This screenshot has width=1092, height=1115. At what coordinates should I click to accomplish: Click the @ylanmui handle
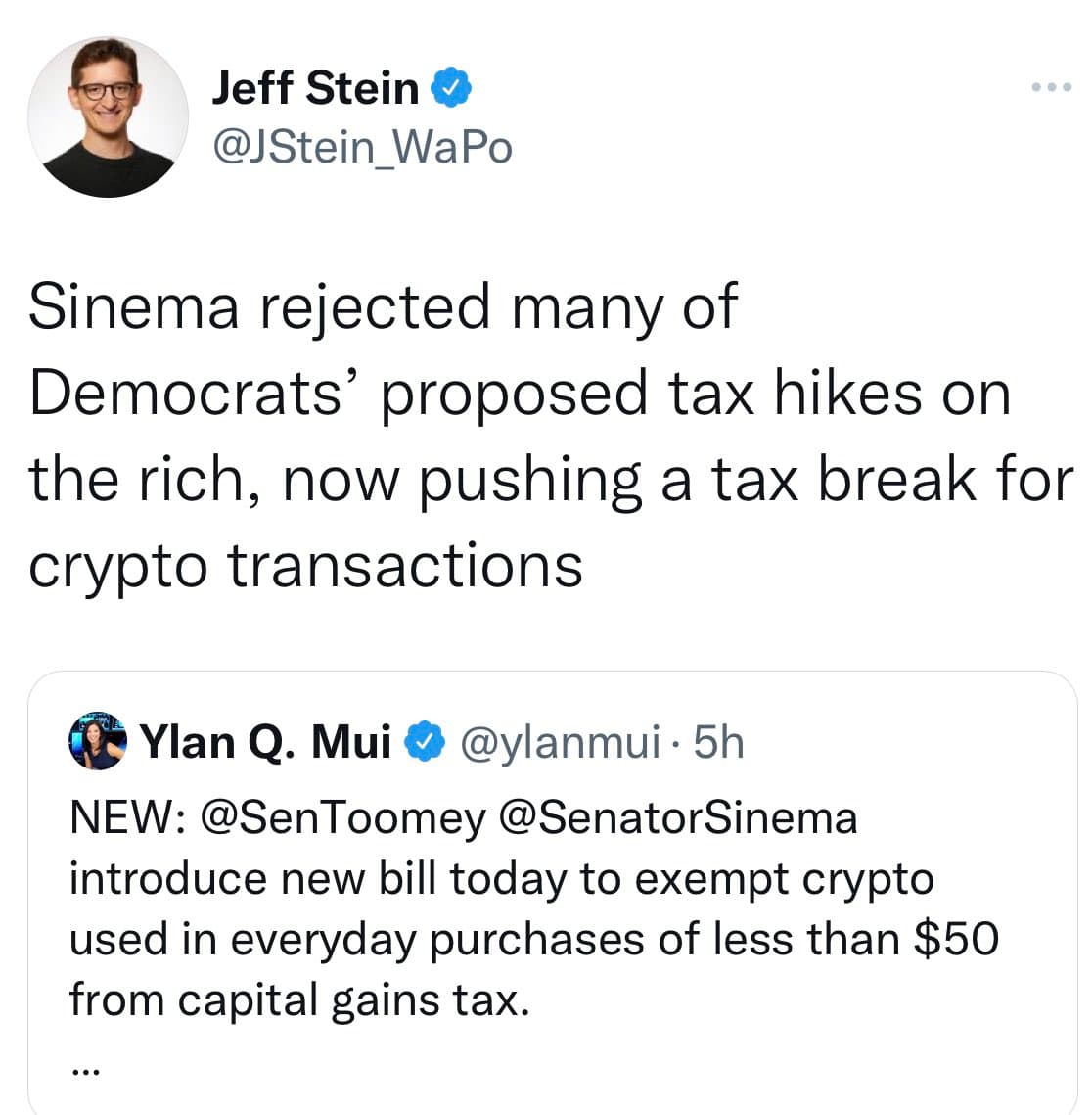[559, 741]
